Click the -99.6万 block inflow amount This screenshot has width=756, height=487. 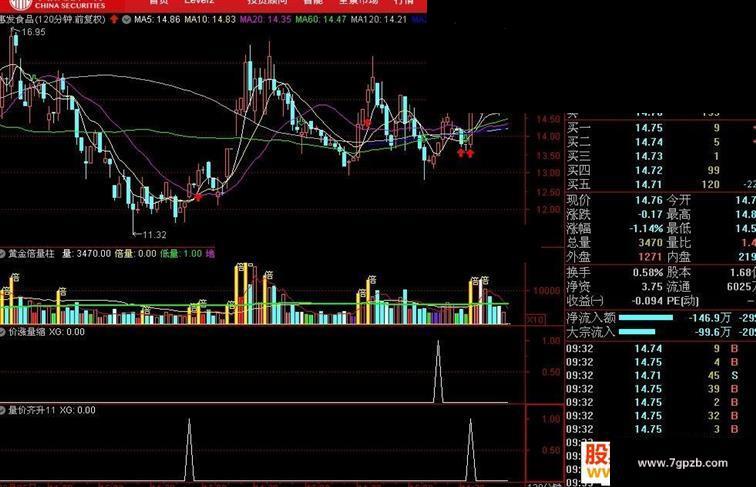(x=713, y=332)
